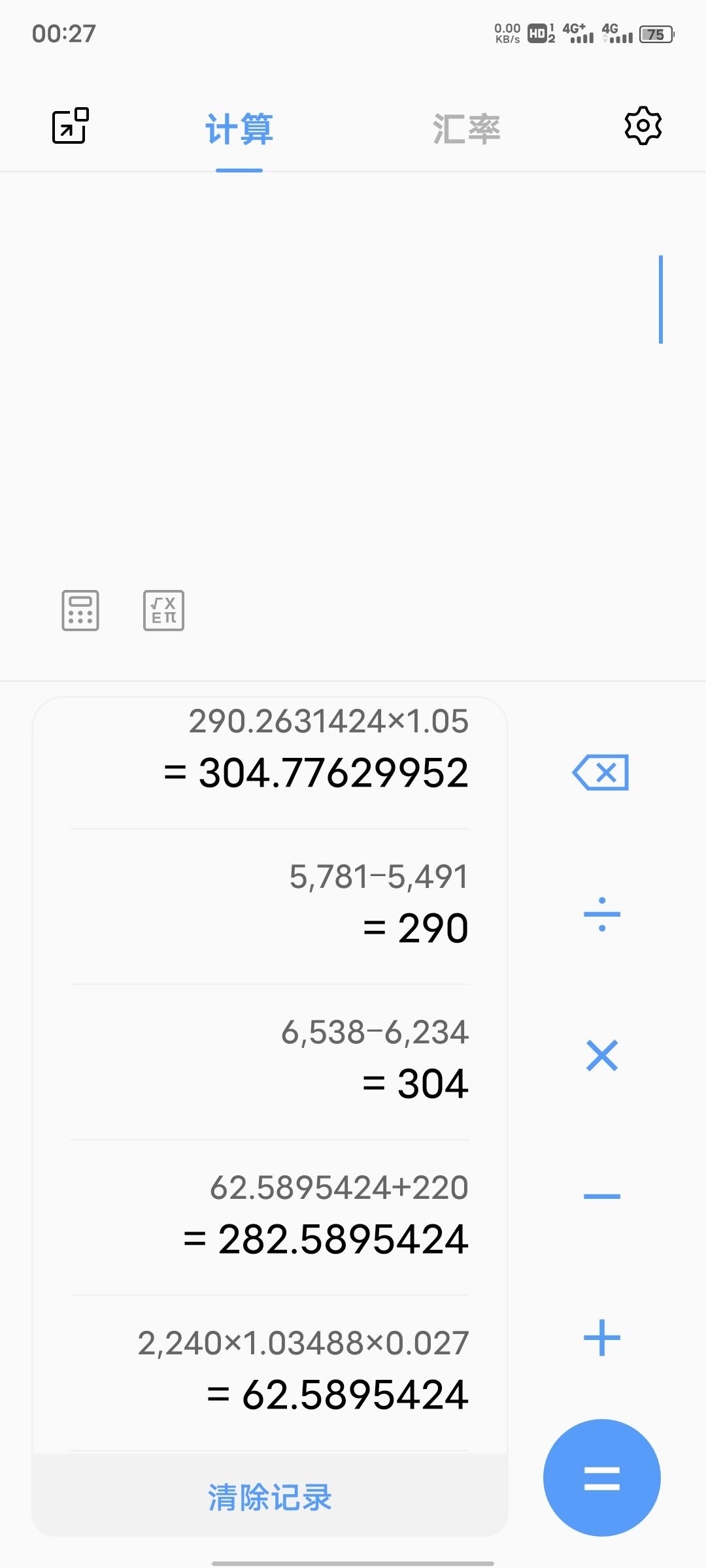Show the basic keypad calculator icon

coord(80,610)
